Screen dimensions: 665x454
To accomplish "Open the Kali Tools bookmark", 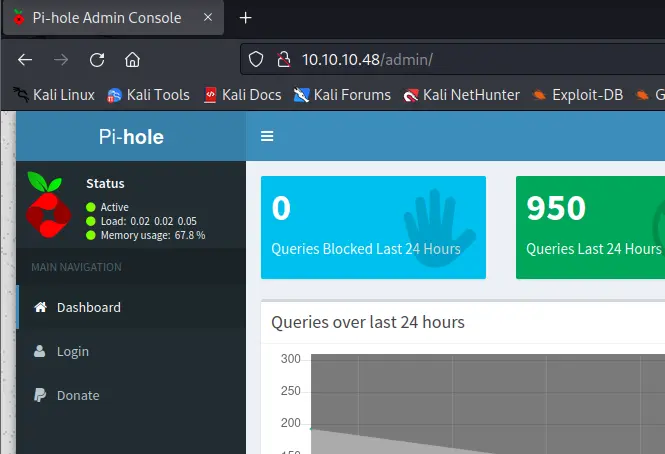I will (148, 95).
